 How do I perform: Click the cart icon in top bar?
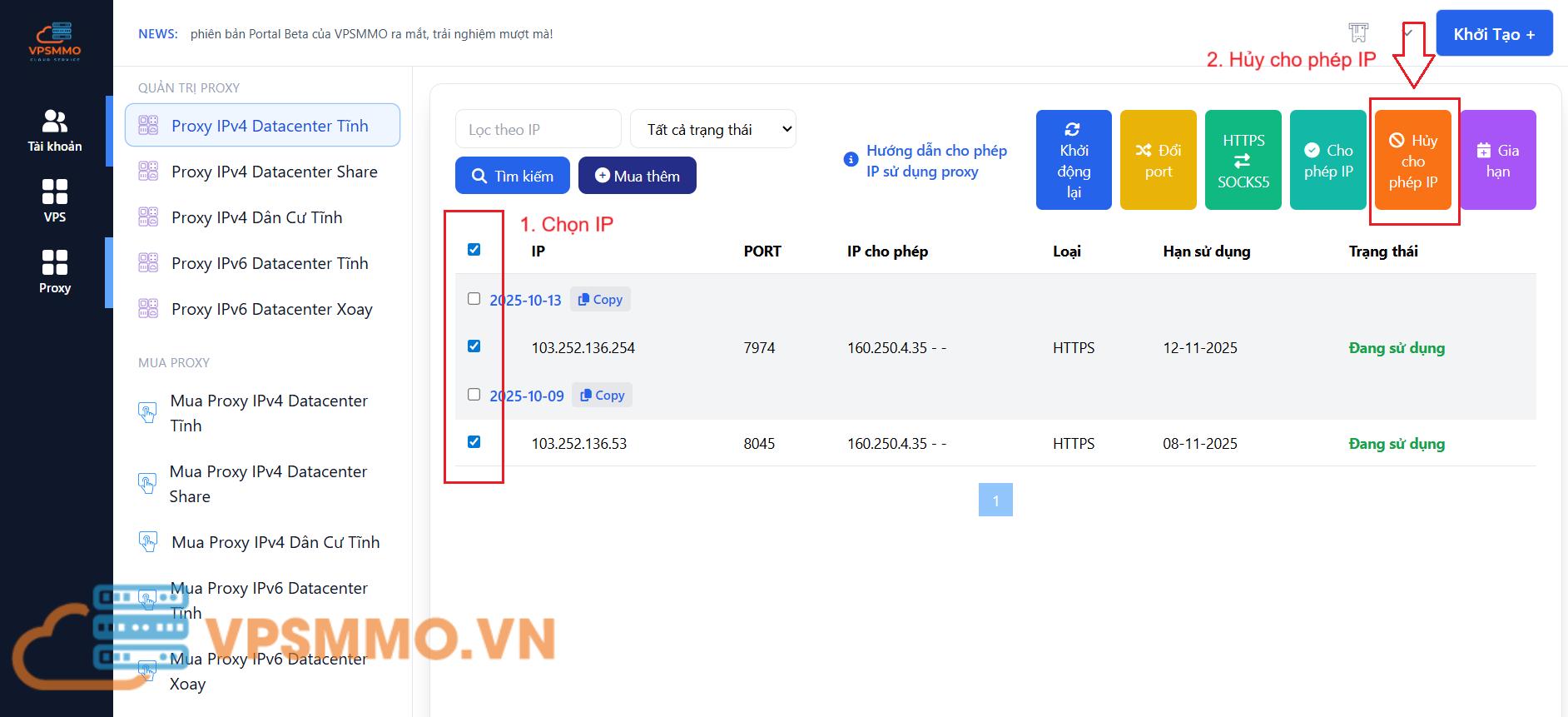(1358, 33)
